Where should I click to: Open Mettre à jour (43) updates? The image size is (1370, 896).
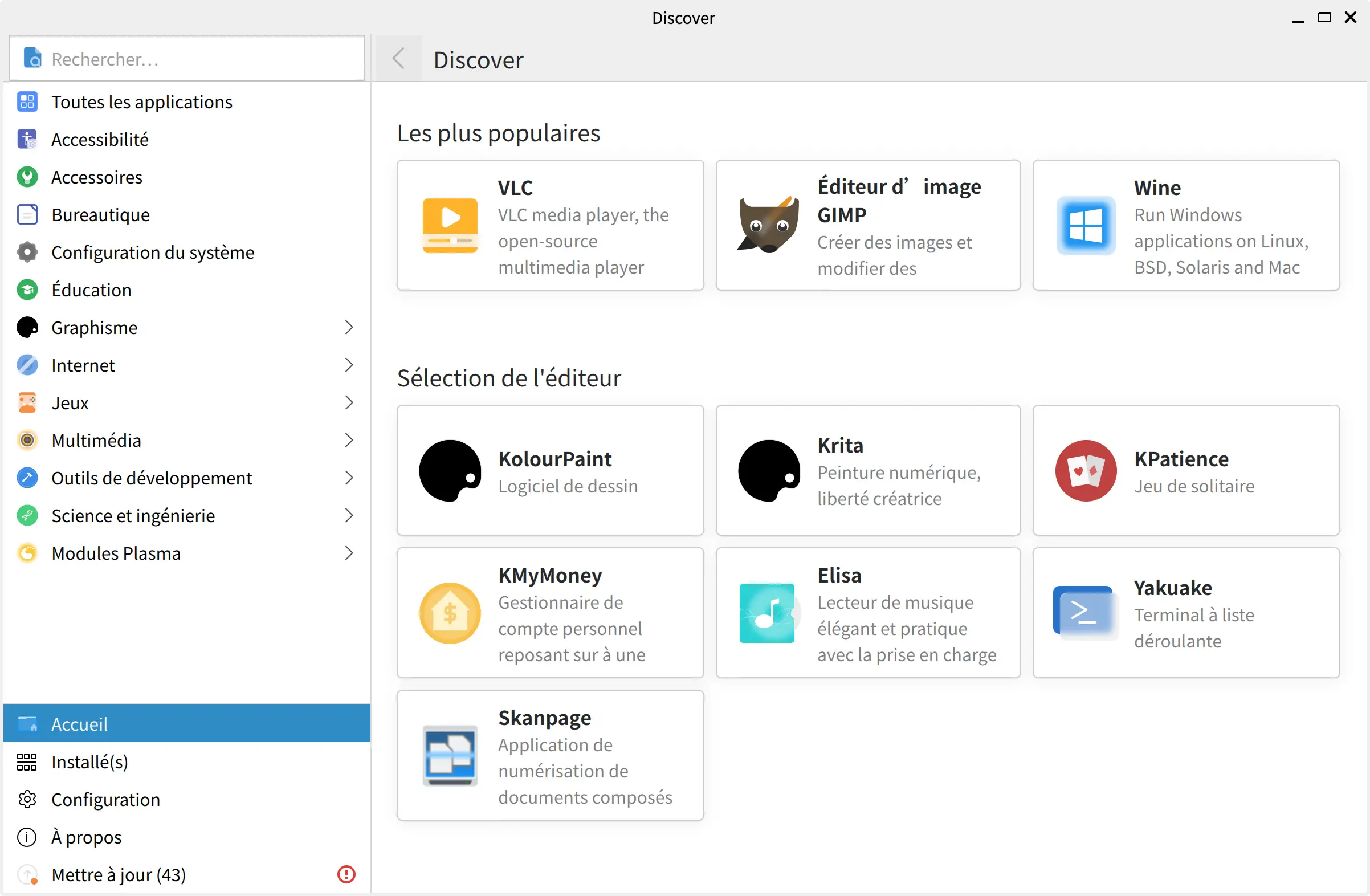[187, 875]
